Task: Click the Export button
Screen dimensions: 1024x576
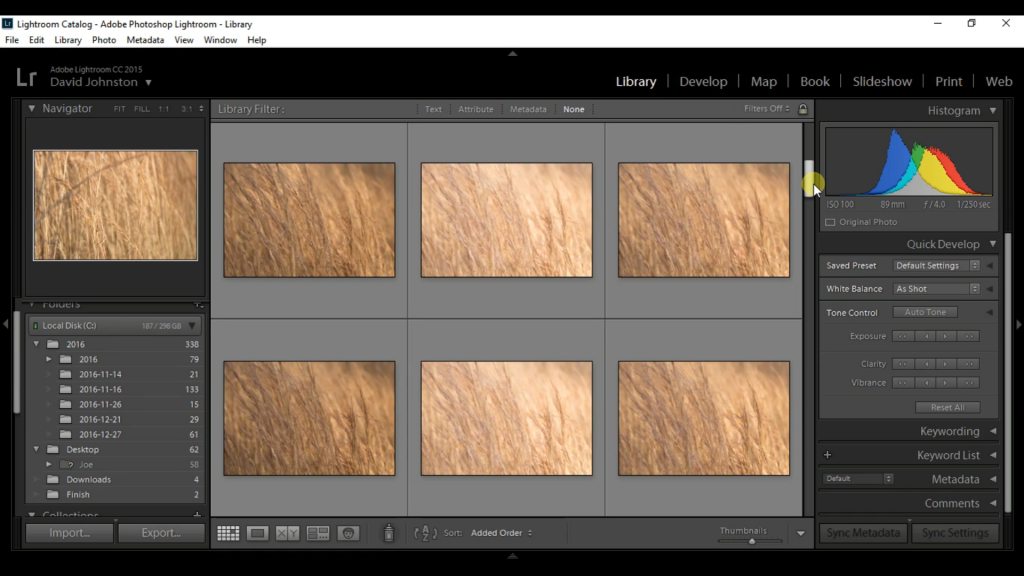Action: 161,533
